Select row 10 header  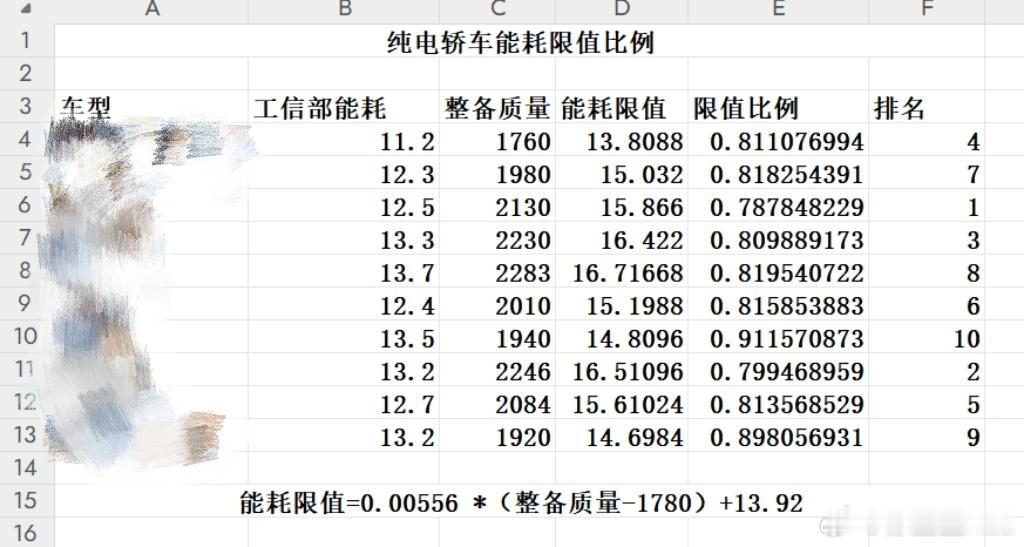[26, 336]
